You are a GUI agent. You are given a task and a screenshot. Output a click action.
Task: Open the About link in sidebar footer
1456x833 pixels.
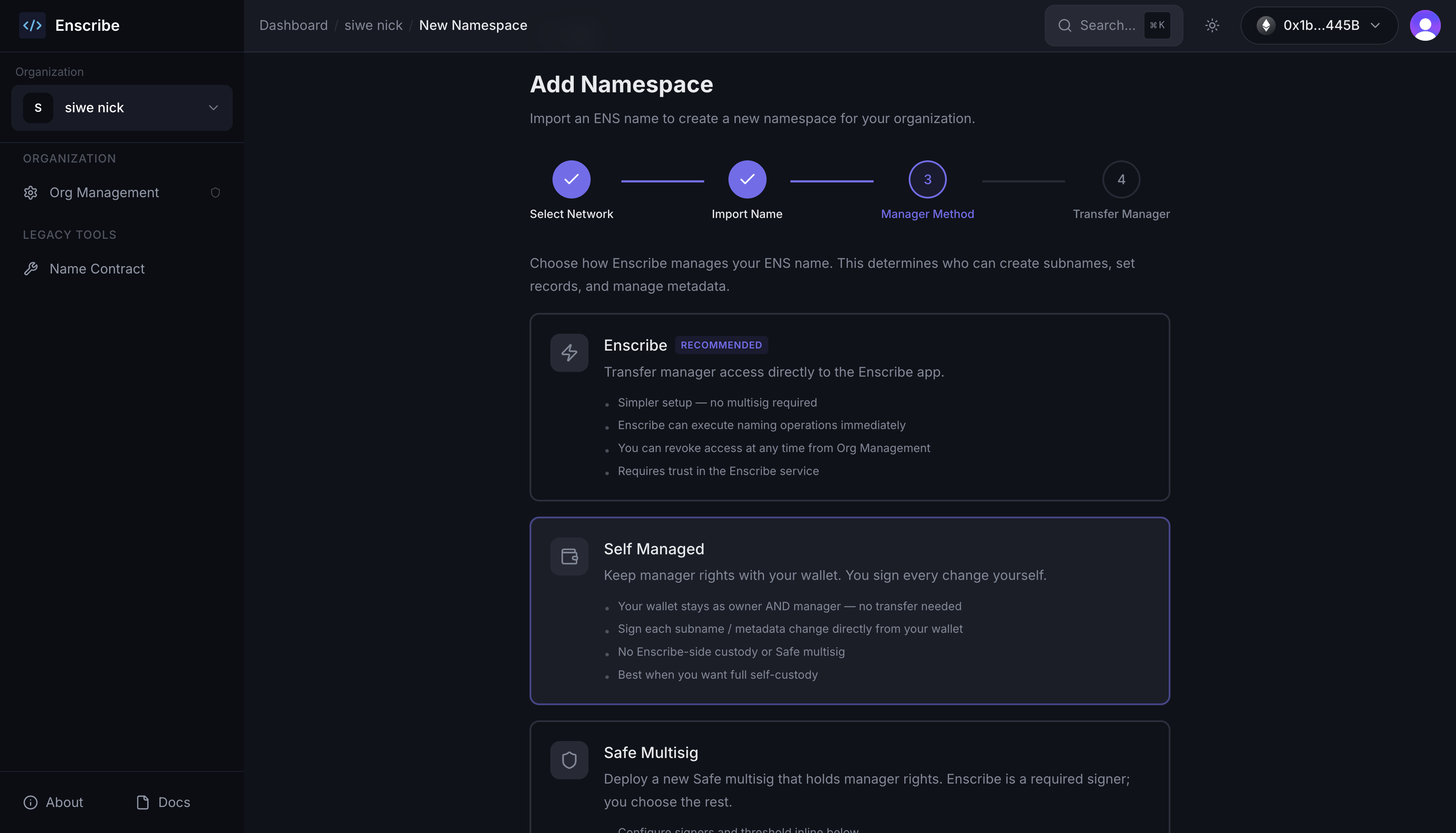[53, 802]
